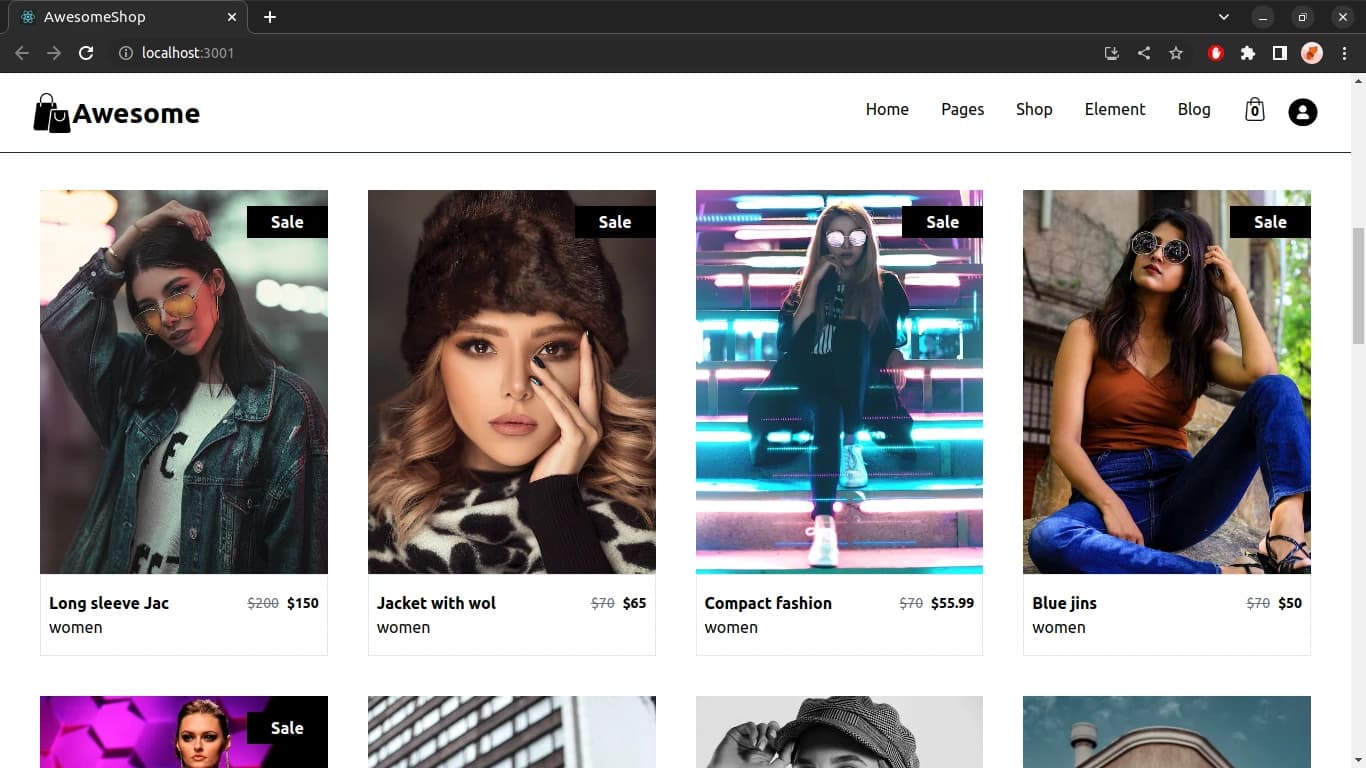Open the purple hexagon product thumbnail

click(184, 732)
